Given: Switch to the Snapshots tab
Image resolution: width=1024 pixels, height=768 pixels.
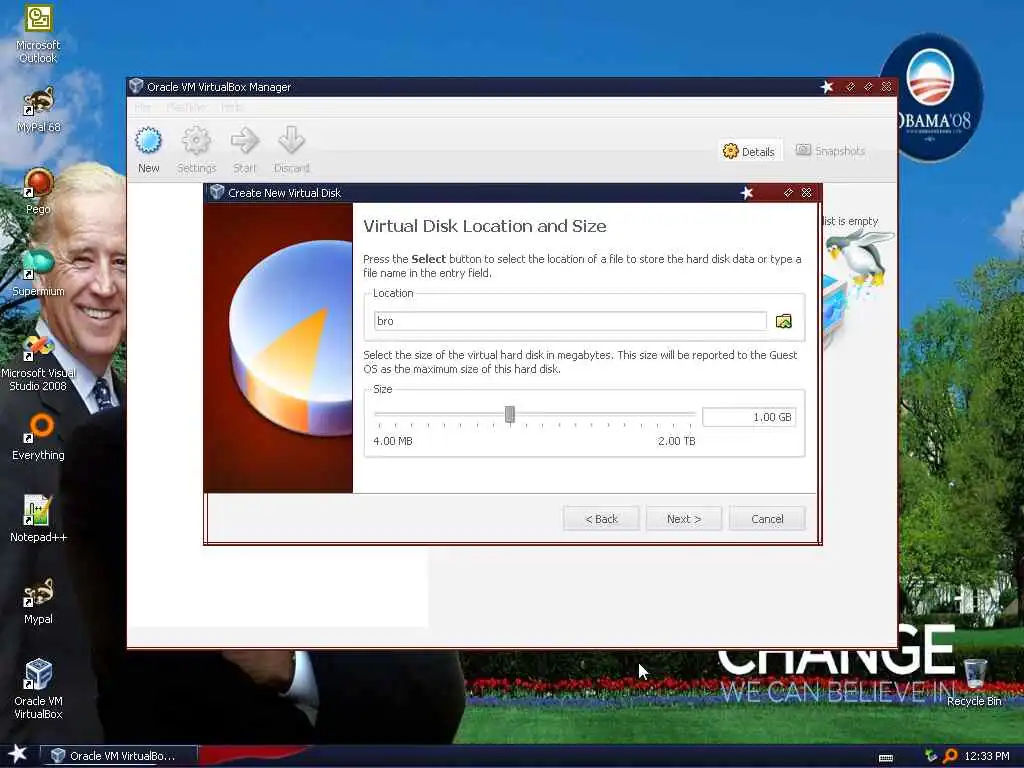Looking at the screenshot, I should pos(831,151).
